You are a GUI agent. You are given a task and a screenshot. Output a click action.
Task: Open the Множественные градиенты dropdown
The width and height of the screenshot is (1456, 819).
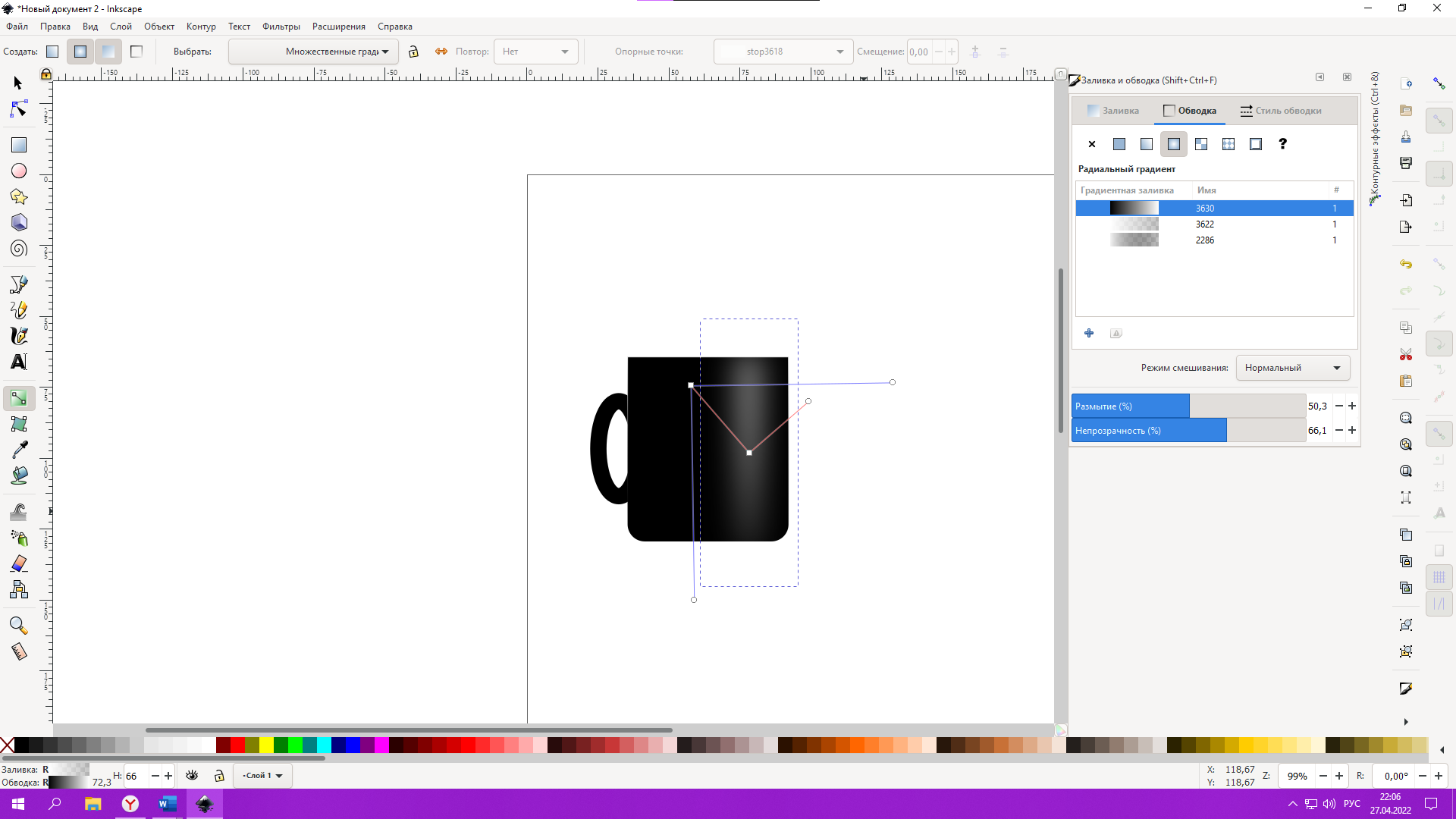313,52
